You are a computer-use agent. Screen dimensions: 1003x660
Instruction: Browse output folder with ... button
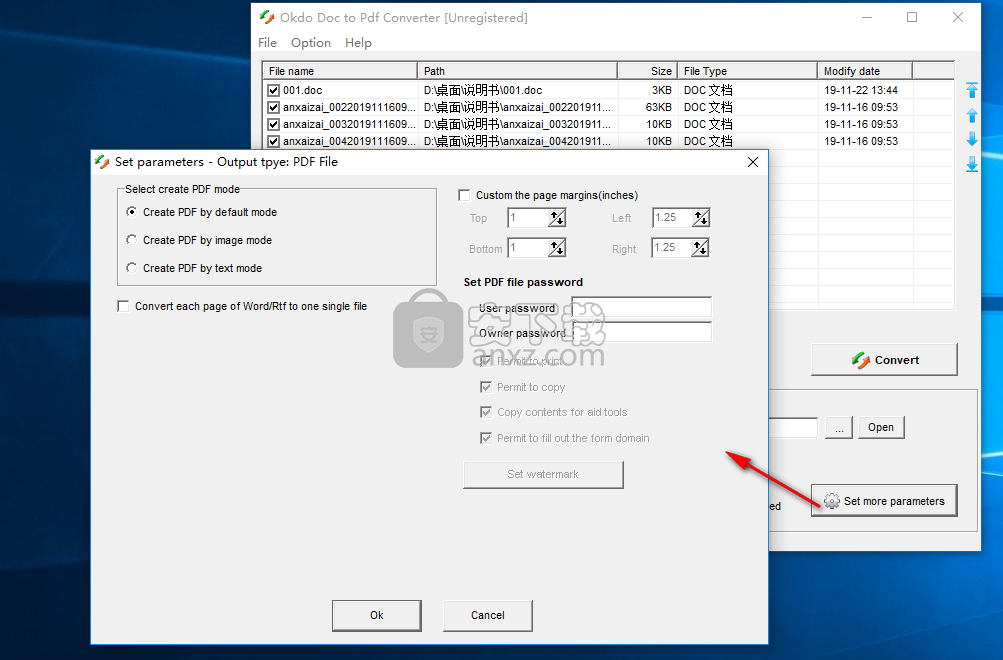click(x=839, y=427)
